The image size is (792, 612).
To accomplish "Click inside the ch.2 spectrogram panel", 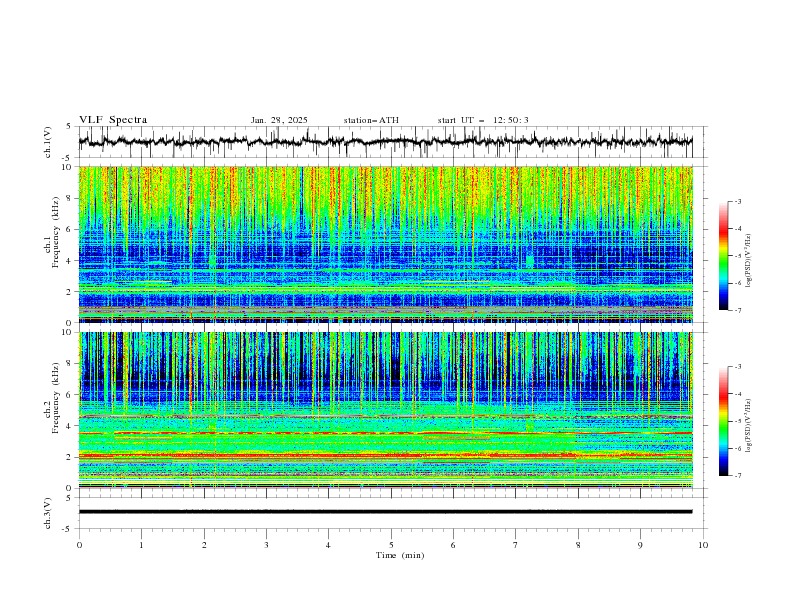I will tap(385, 410).
